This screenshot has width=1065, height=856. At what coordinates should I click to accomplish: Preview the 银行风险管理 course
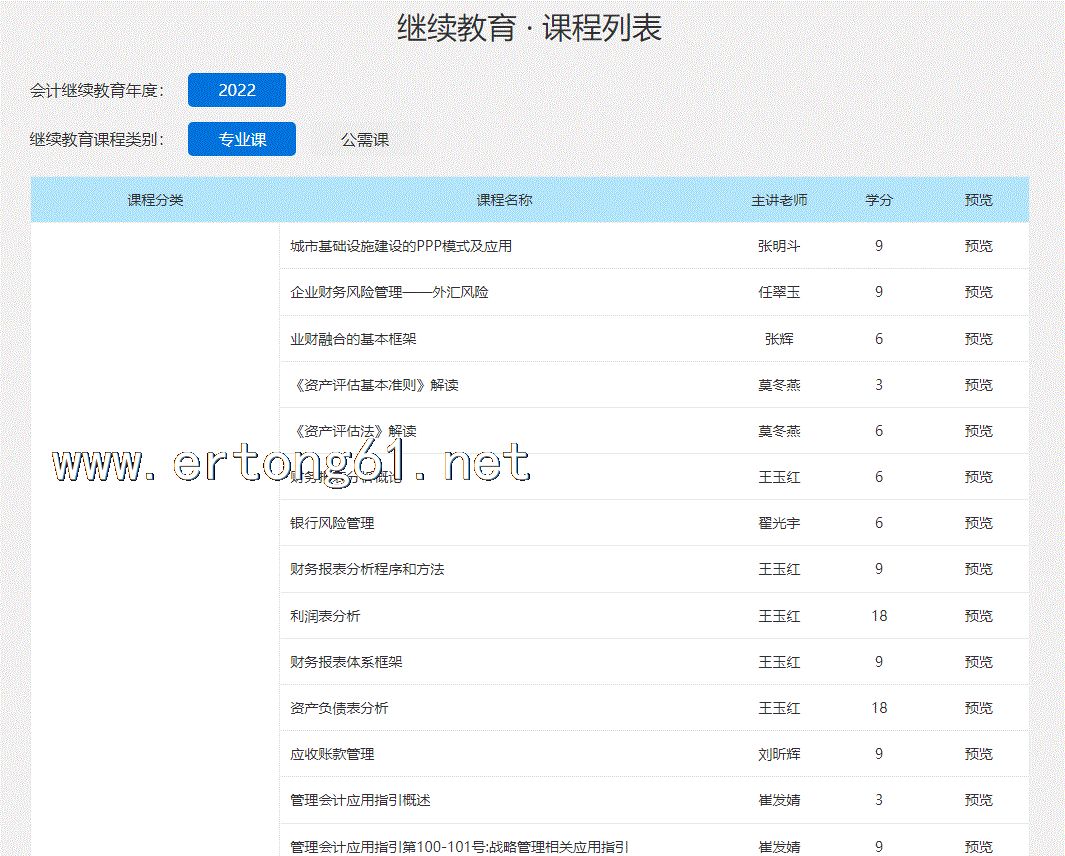[978, 523]
